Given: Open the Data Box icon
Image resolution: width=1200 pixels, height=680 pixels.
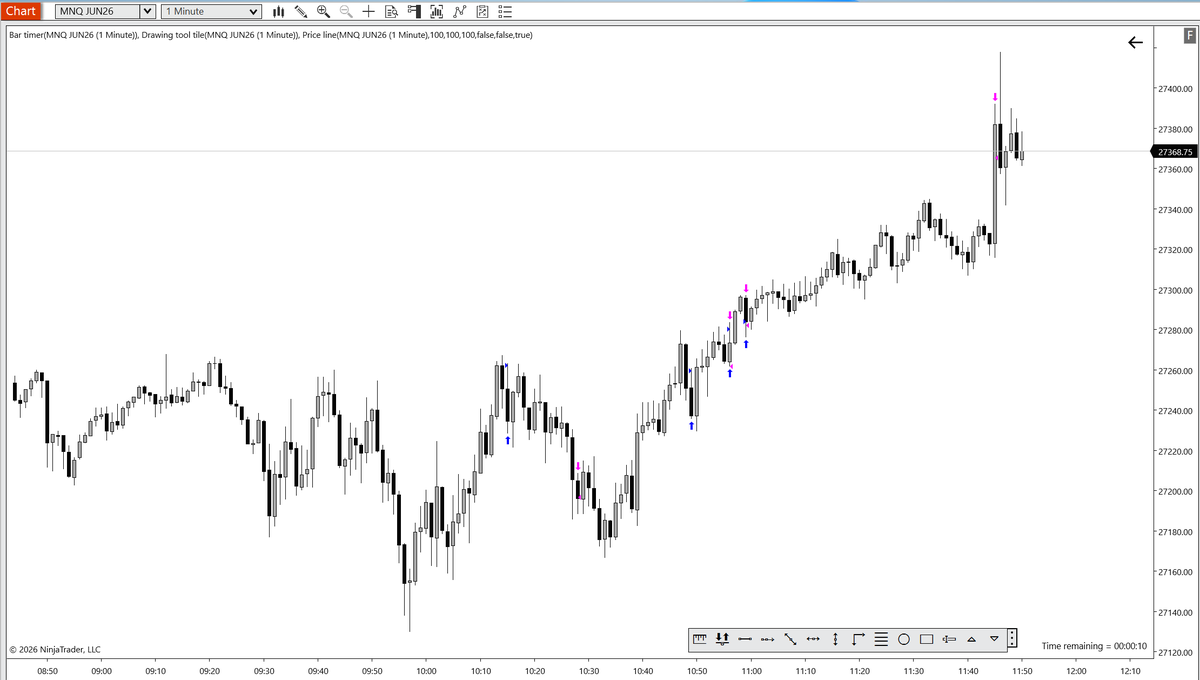Looking at the screenshot, I should pyautogui.click(x=391, y=12).
